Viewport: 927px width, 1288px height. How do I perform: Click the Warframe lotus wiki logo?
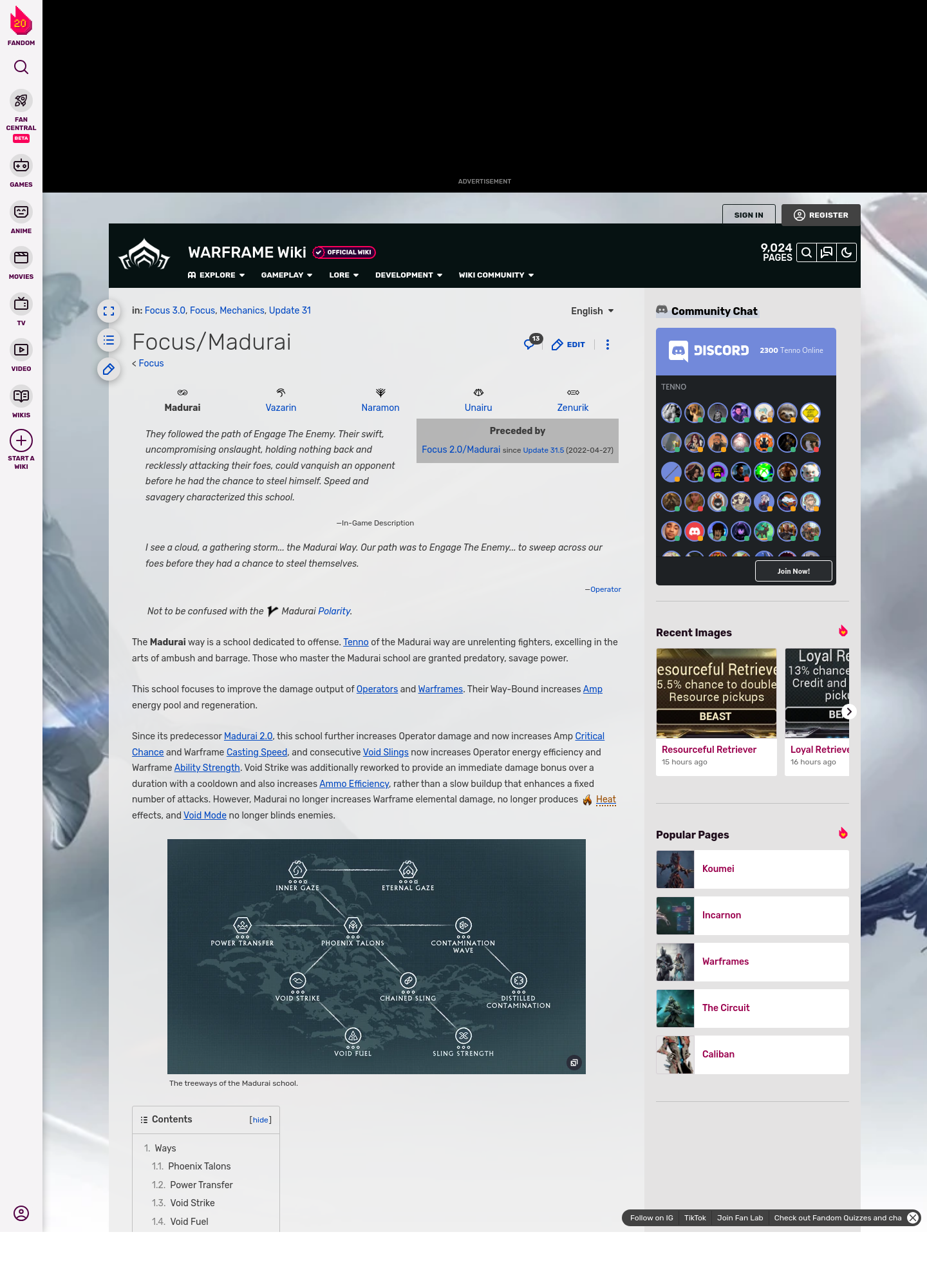pyautogui.click(x=144, y=255)
